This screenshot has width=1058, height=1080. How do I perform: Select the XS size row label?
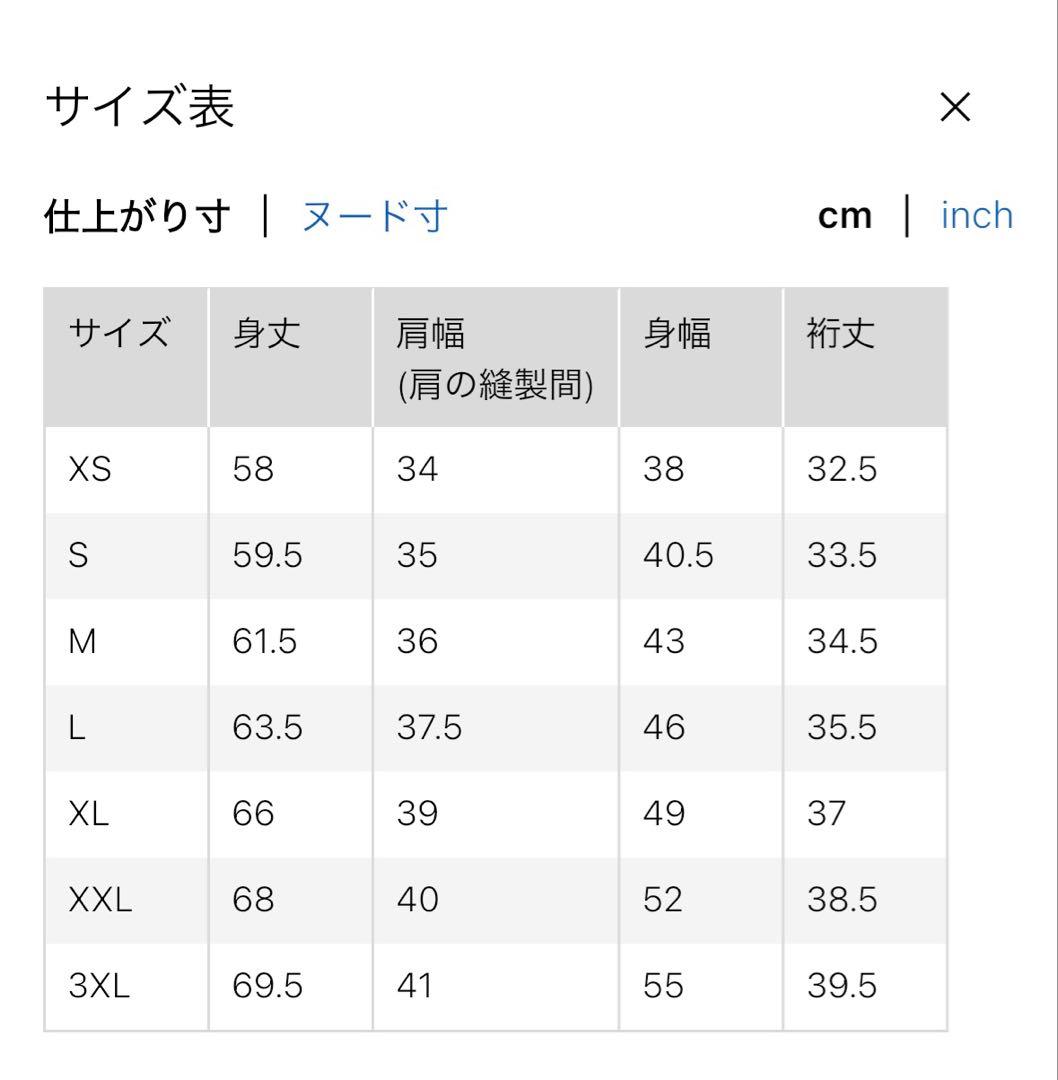point(90,470)
